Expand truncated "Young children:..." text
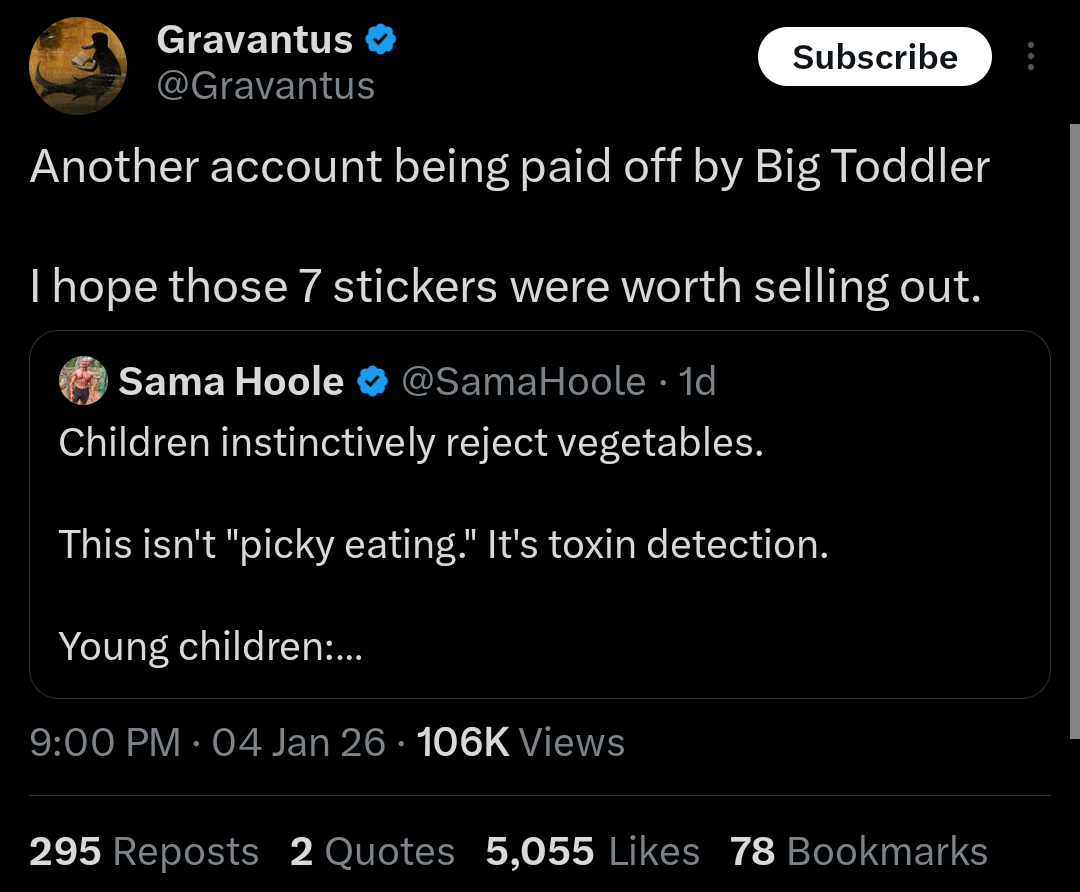The width and height of the screenshot is (1080, 892). coord(210,647)
